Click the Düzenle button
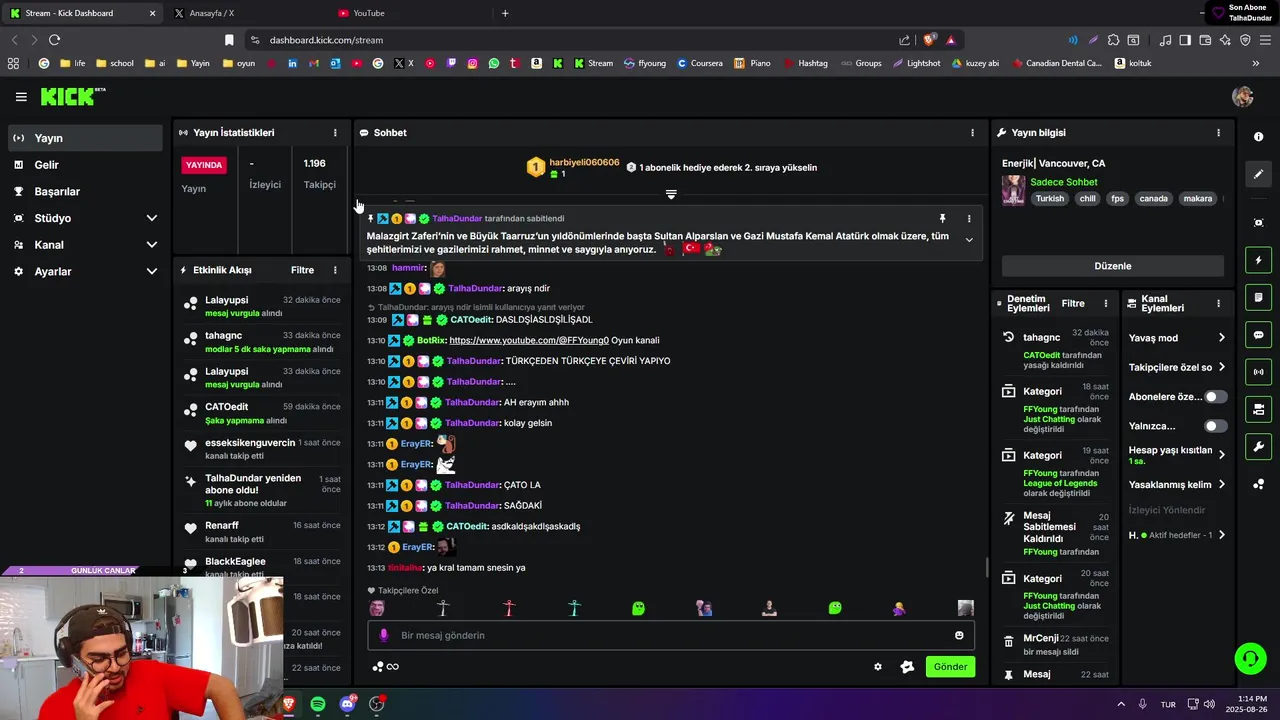The image size is (1280, 720). 1113,266
